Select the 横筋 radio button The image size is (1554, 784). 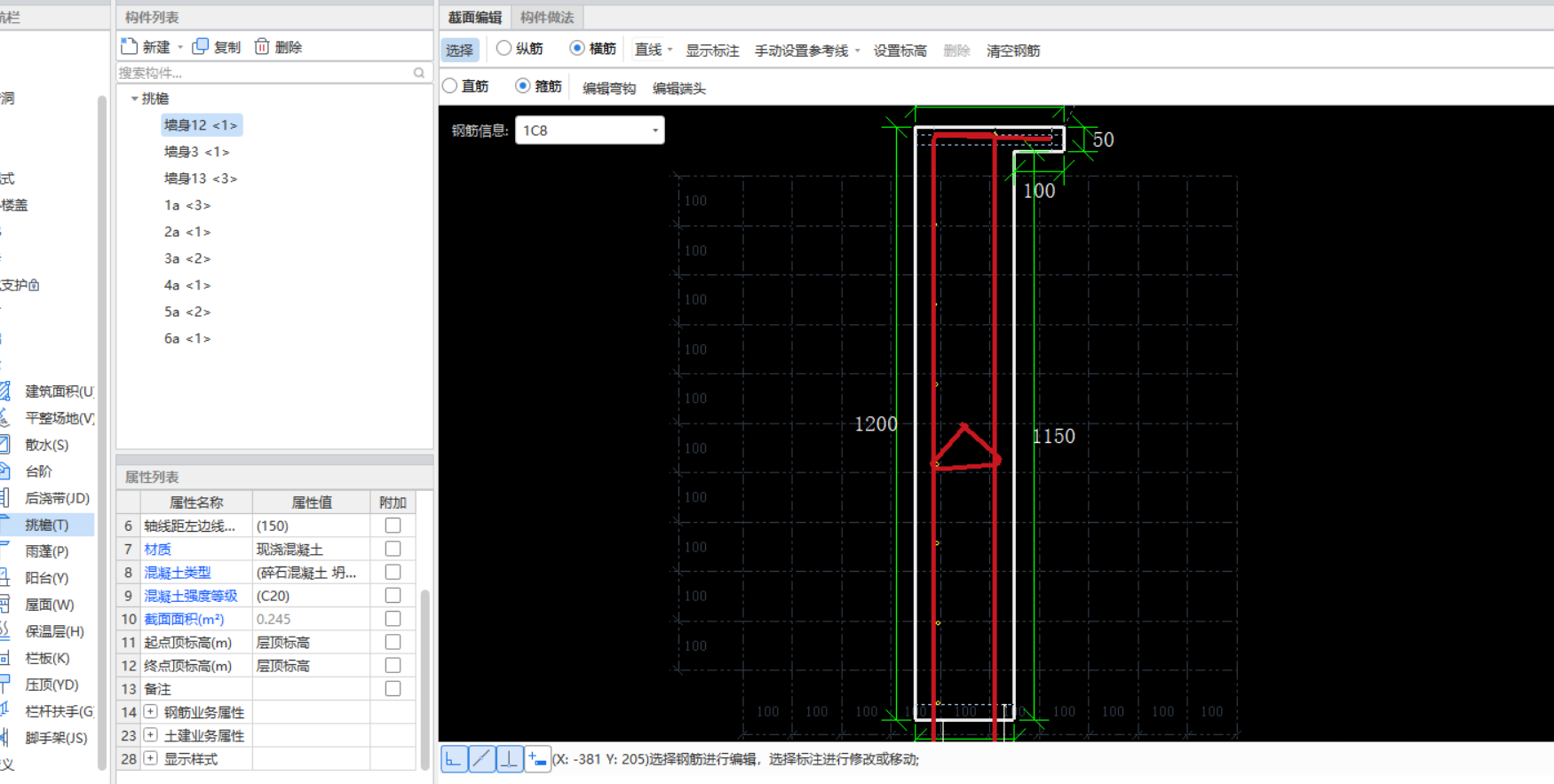(577, 48)
